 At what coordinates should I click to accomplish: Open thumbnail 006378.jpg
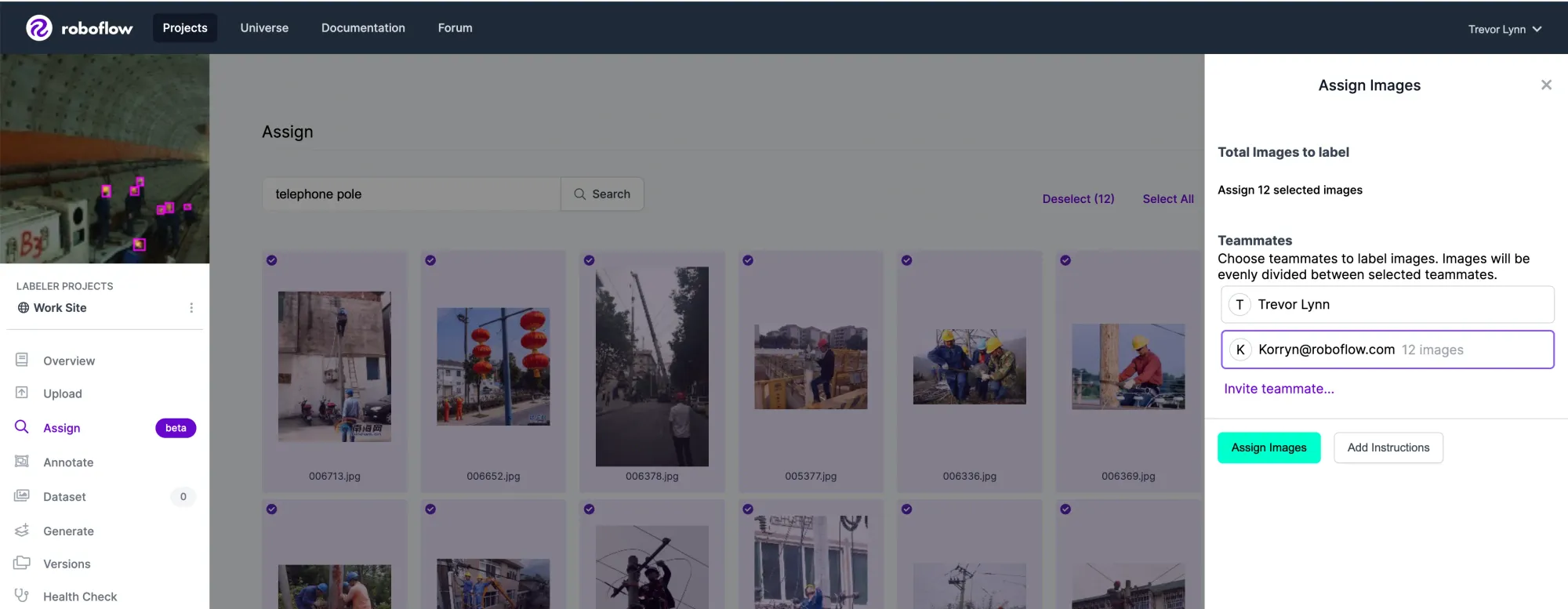pyautogui.click(x=652, y=367)
